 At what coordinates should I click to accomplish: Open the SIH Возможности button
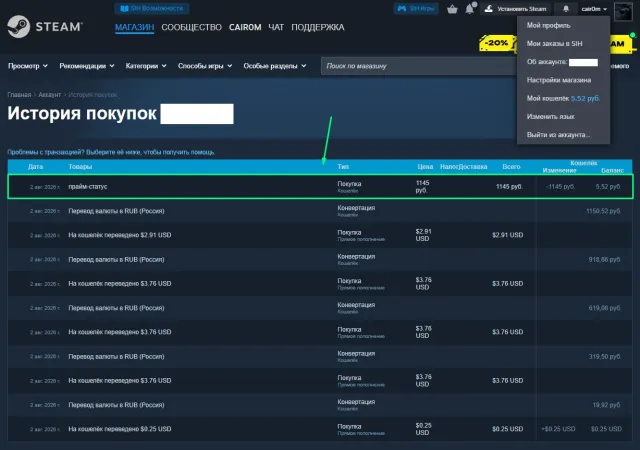tap(151, 8)
